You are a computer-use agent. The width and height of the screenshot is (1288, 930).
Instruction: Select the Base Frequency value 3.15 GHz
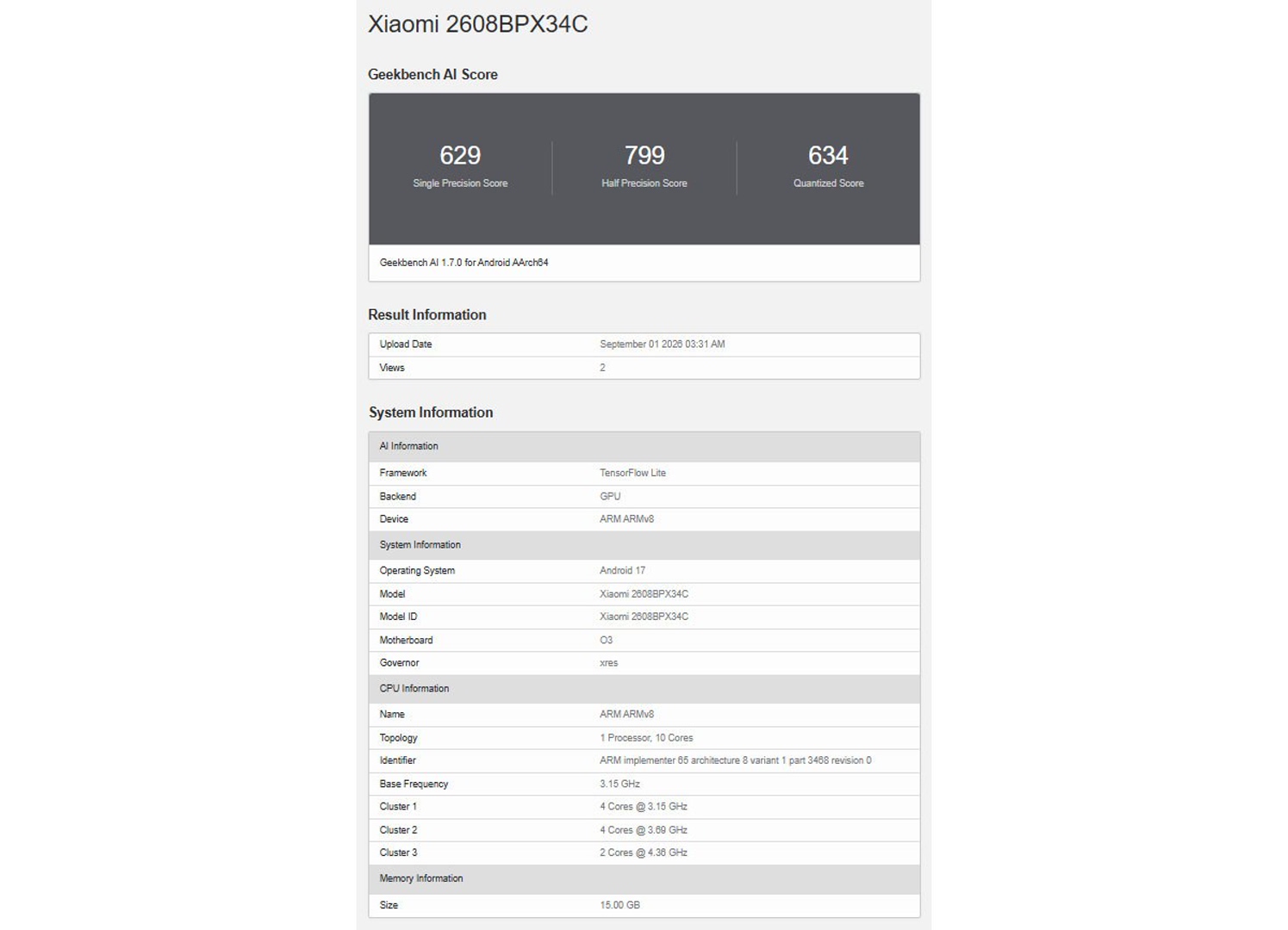(x=619, y=784)
